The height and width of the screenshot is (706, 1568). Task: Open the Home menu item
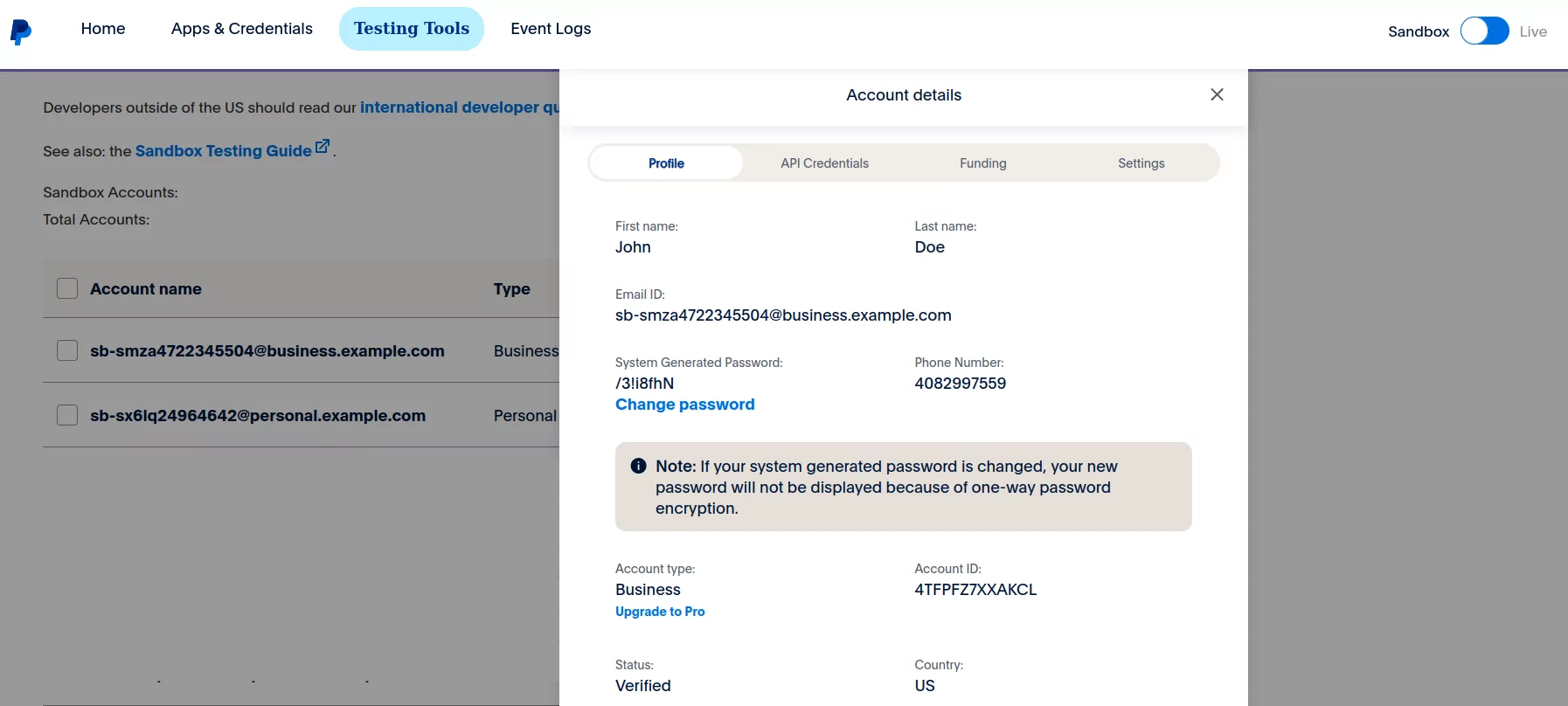click(103, 29)
